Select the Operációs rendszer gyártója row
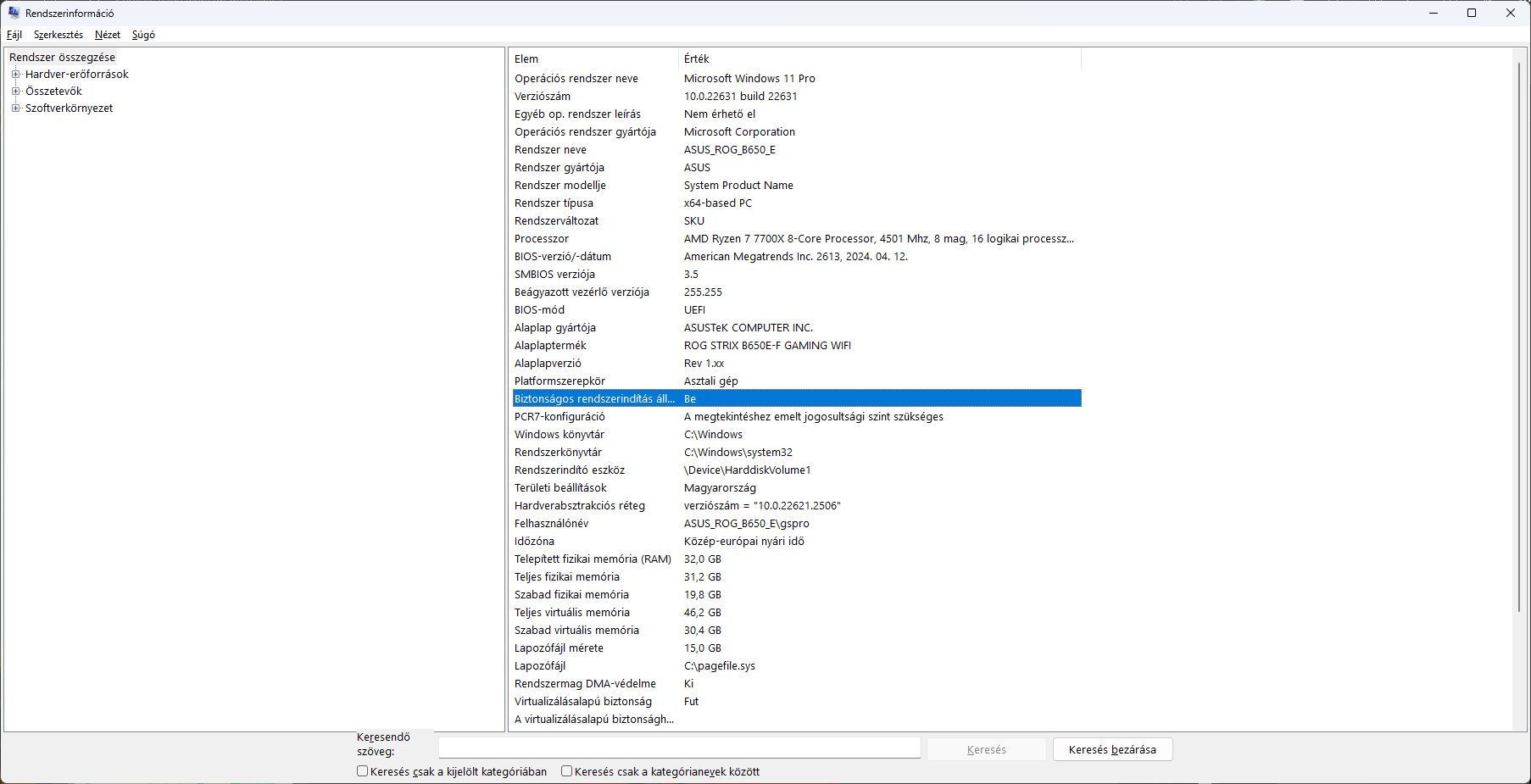Screen dimensions: 1531x784 [797, 131]
